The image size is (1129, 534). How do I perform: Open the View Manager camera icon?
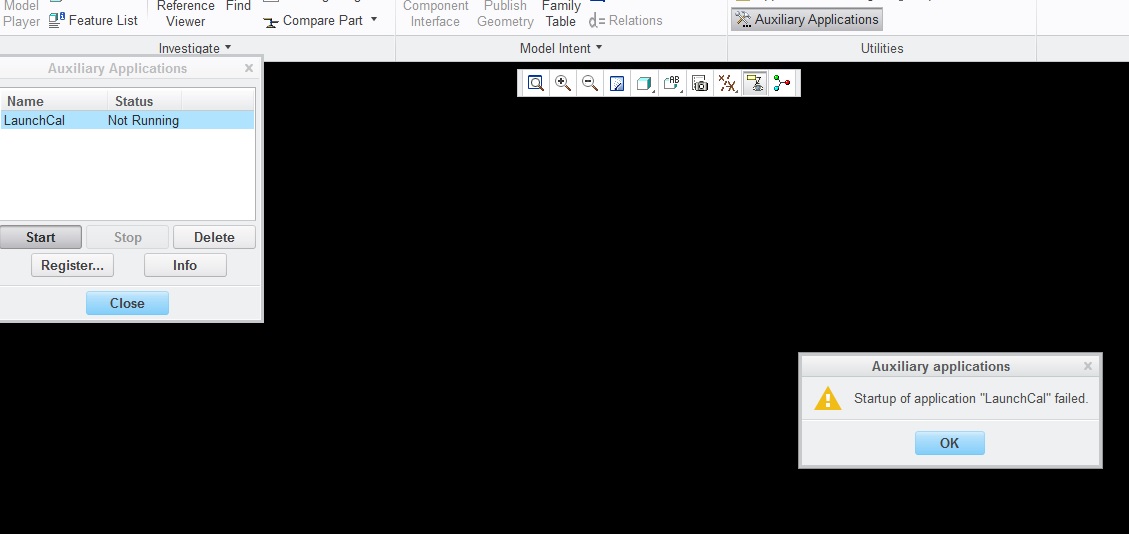(700, 83)
